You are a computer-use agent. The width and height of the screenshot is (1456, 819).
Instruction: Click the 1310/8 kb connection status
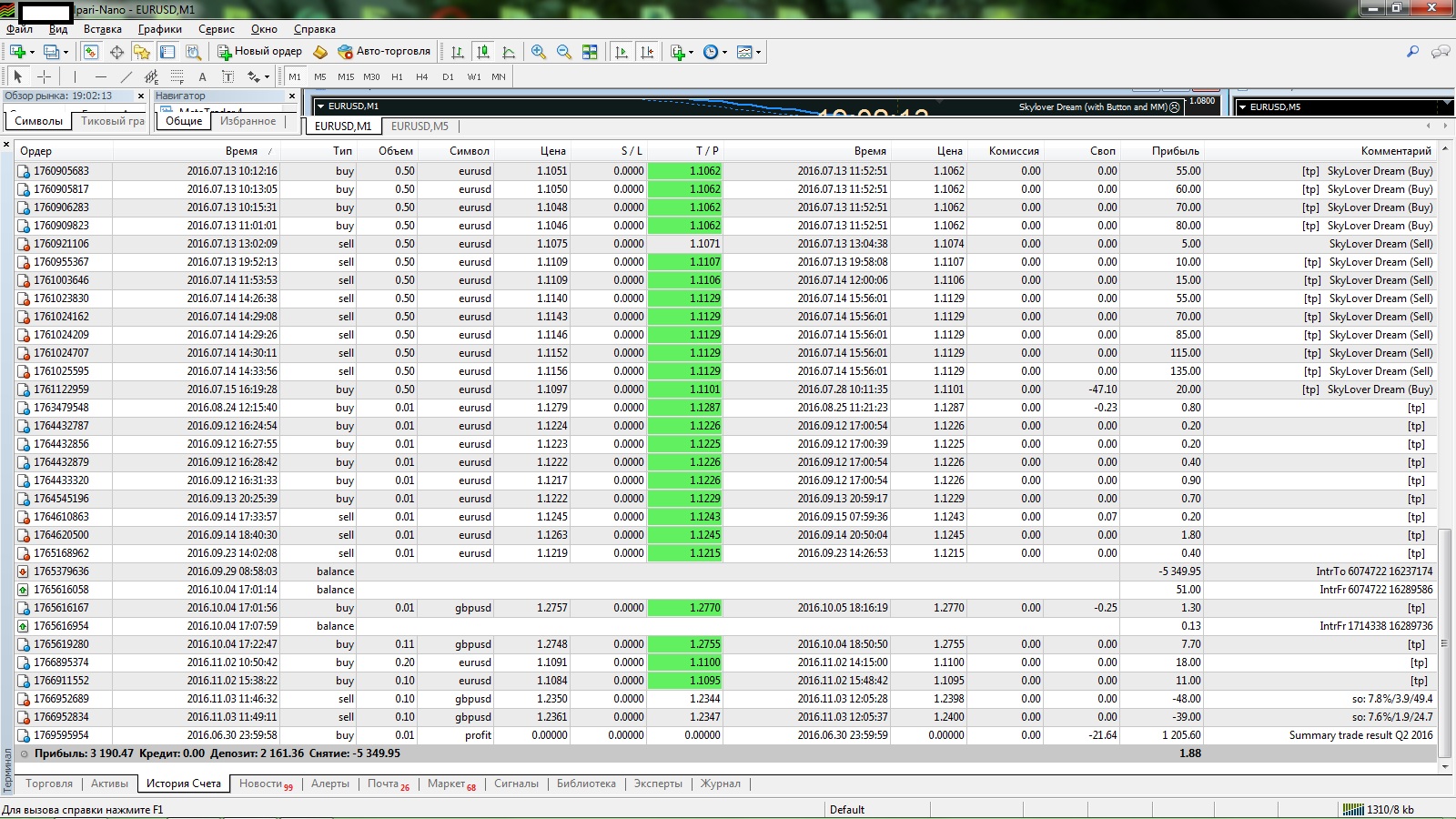[x=1379, y=809]
